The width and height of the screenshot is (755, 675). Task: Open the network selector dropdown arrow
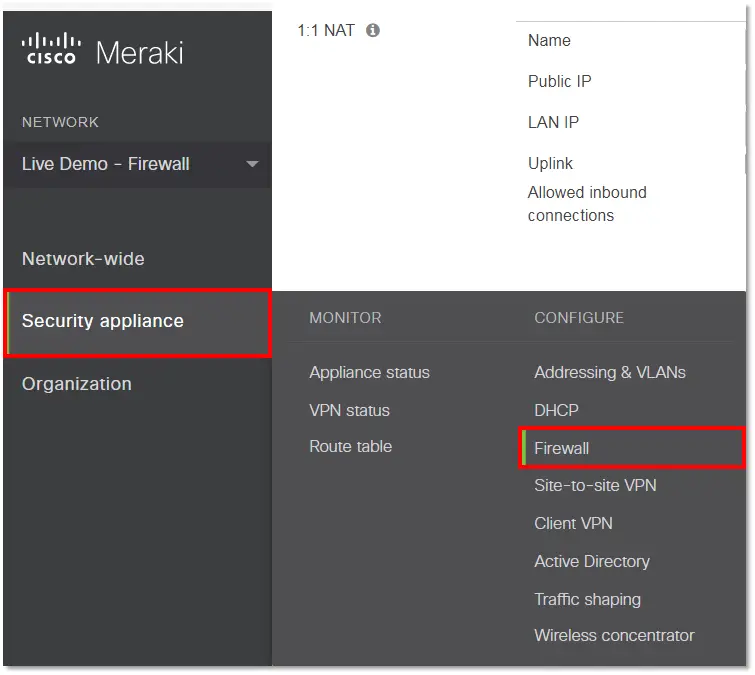pos(252,164)
